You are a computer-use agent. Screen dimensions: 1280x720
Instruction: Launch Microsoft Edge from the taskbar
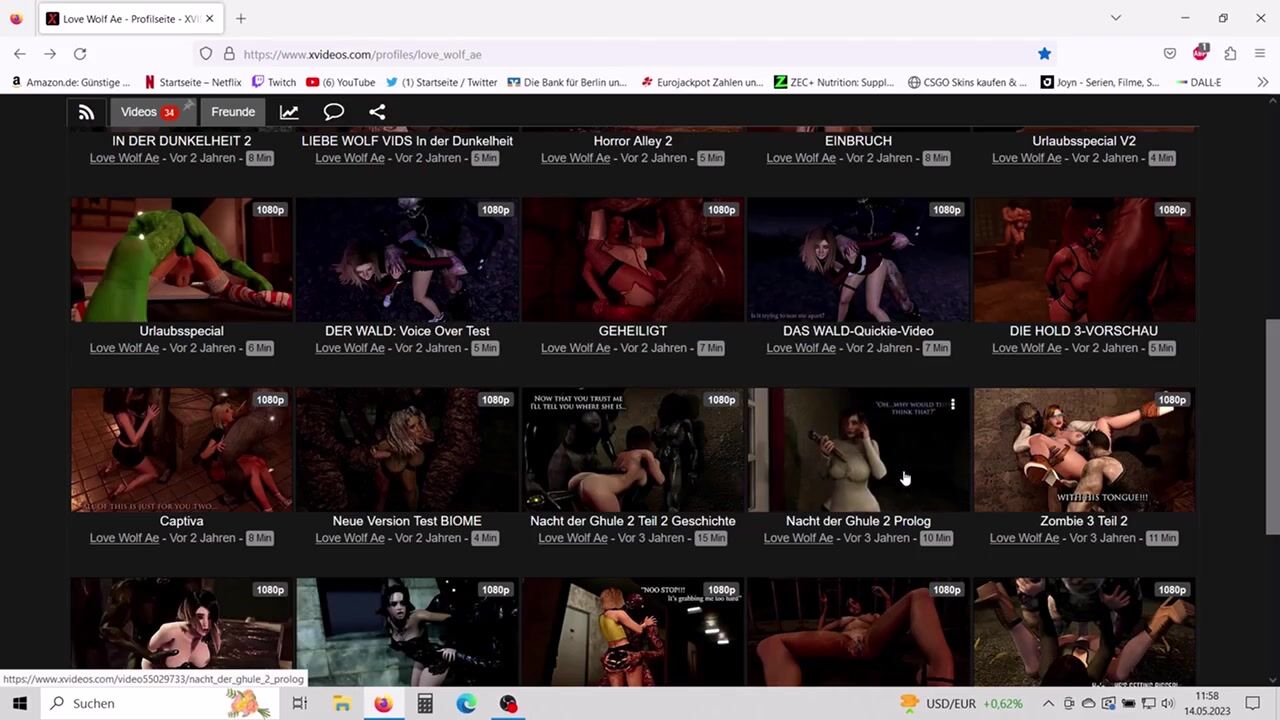pos(466,703)
